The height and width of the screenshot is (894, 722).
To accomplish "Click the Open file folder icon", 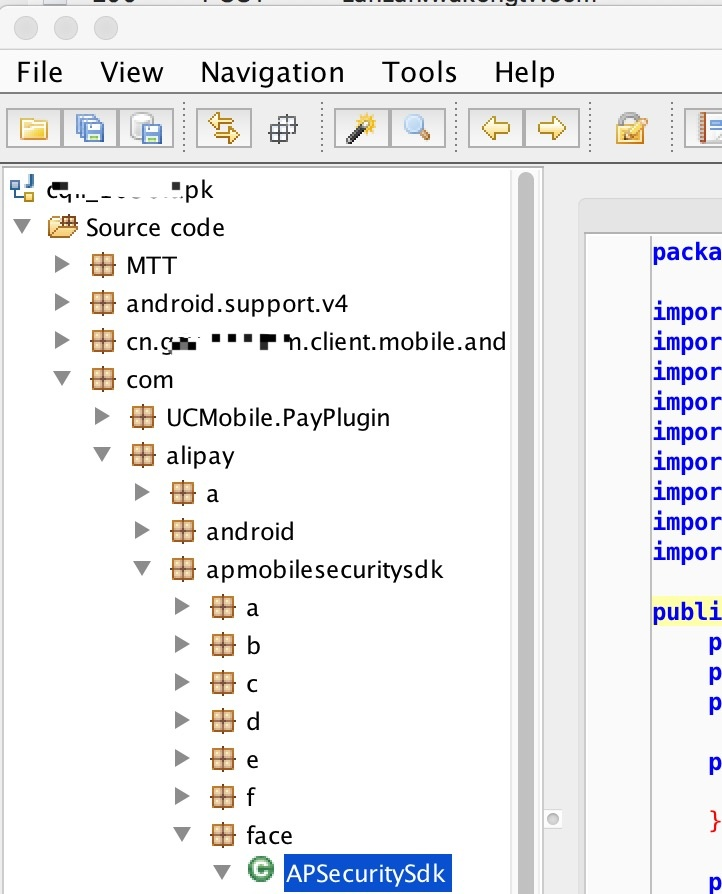I will [x=34, y=128].
